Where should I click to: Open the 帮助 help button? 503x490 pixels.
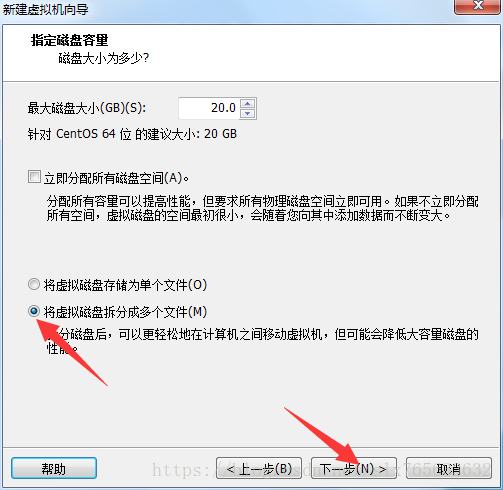tap(54, 468)
